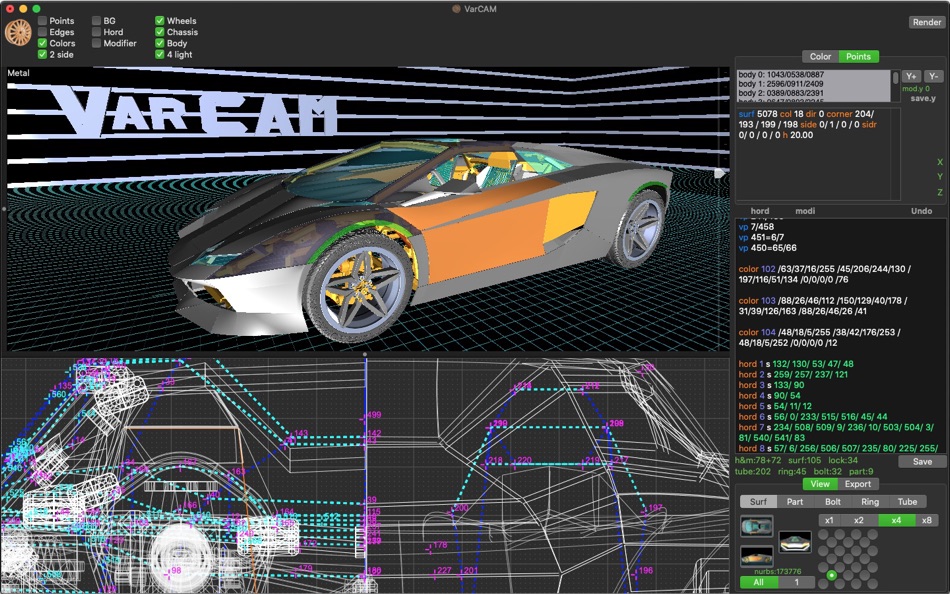The image size is (950, 594).
Task: Hide Wheels using its checkbox
Action: 160,21
